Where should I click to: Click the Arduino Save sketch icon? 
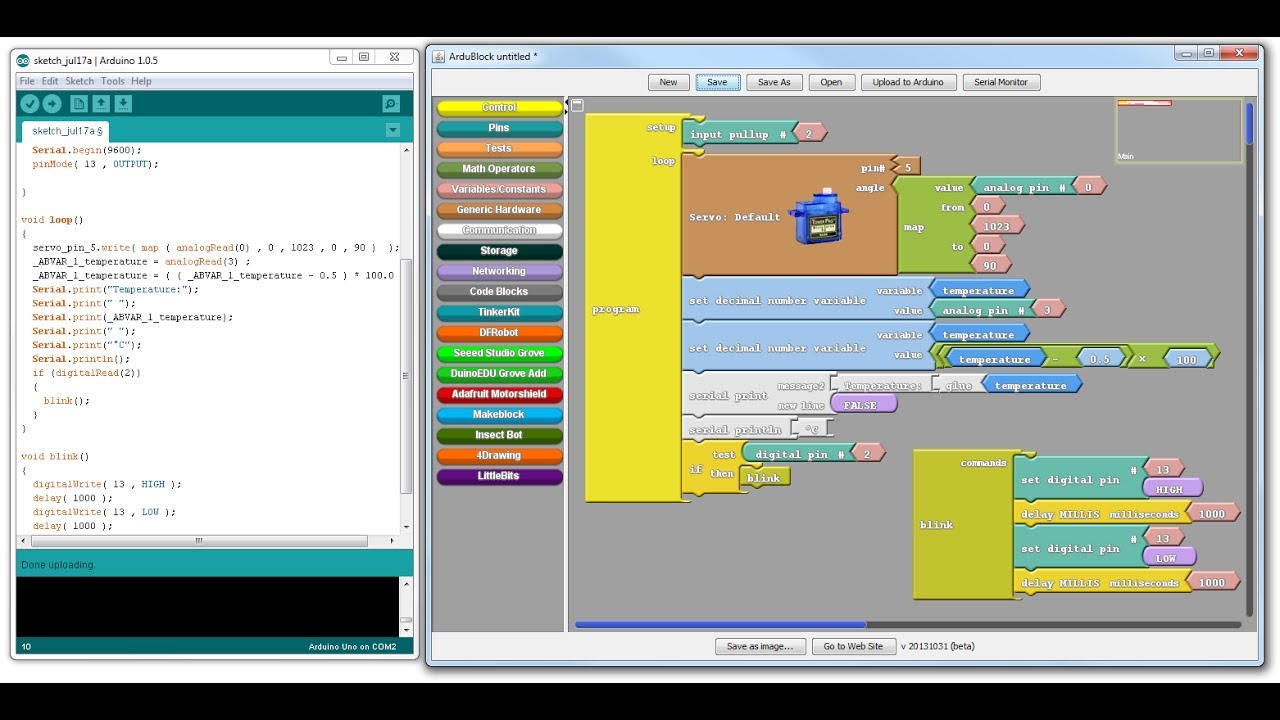coord(122,103)
